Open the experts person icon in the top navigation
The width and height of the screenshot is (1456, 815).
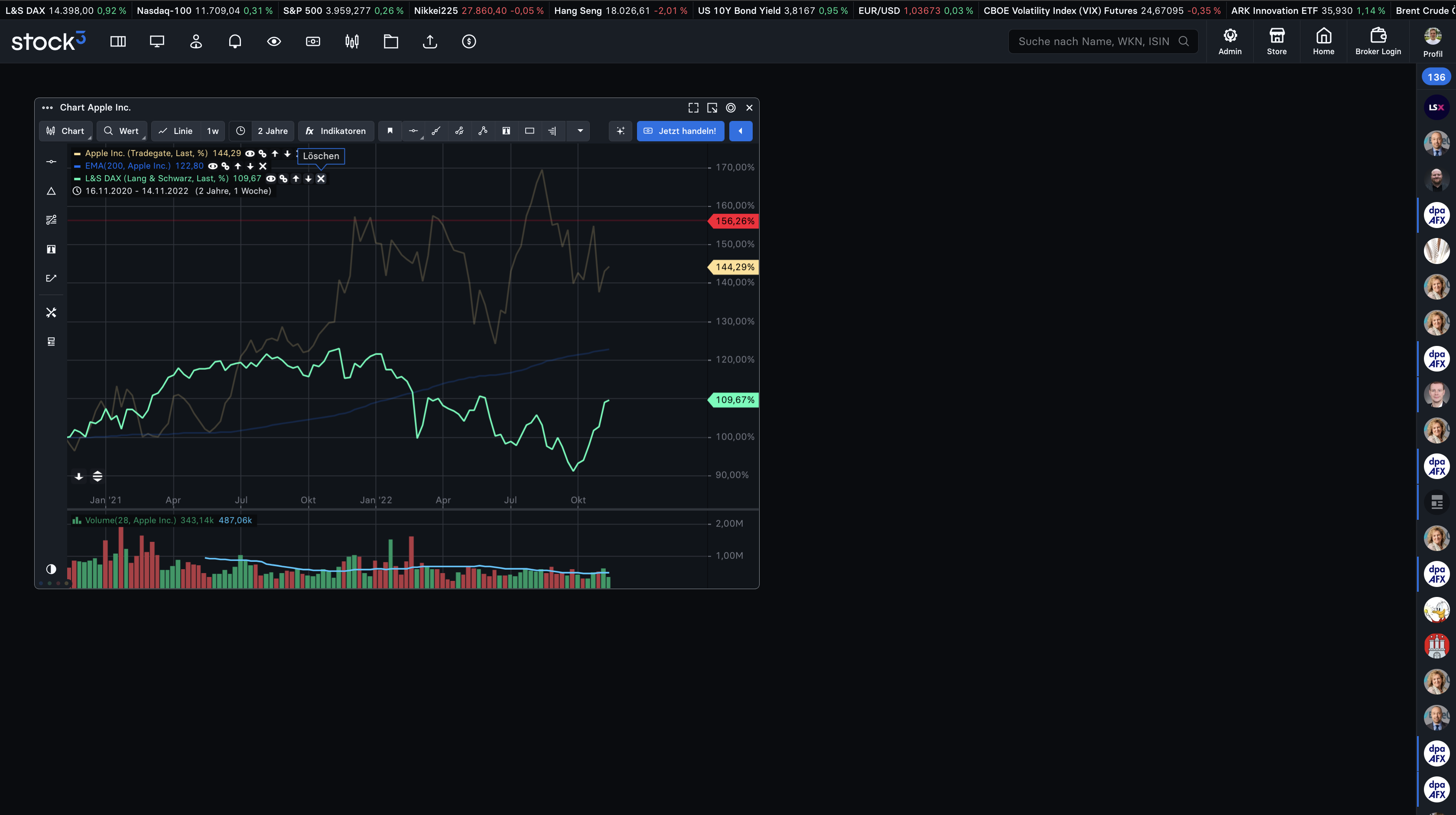pos(195,41)
